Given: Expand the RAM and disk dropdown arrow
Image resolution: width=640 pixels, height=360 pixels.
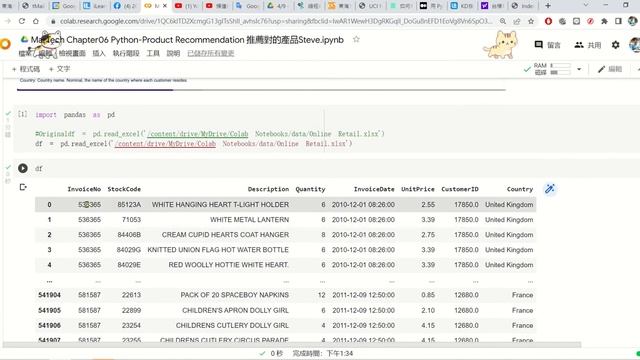Looking at the screenshot, I should tap(579, 69).
